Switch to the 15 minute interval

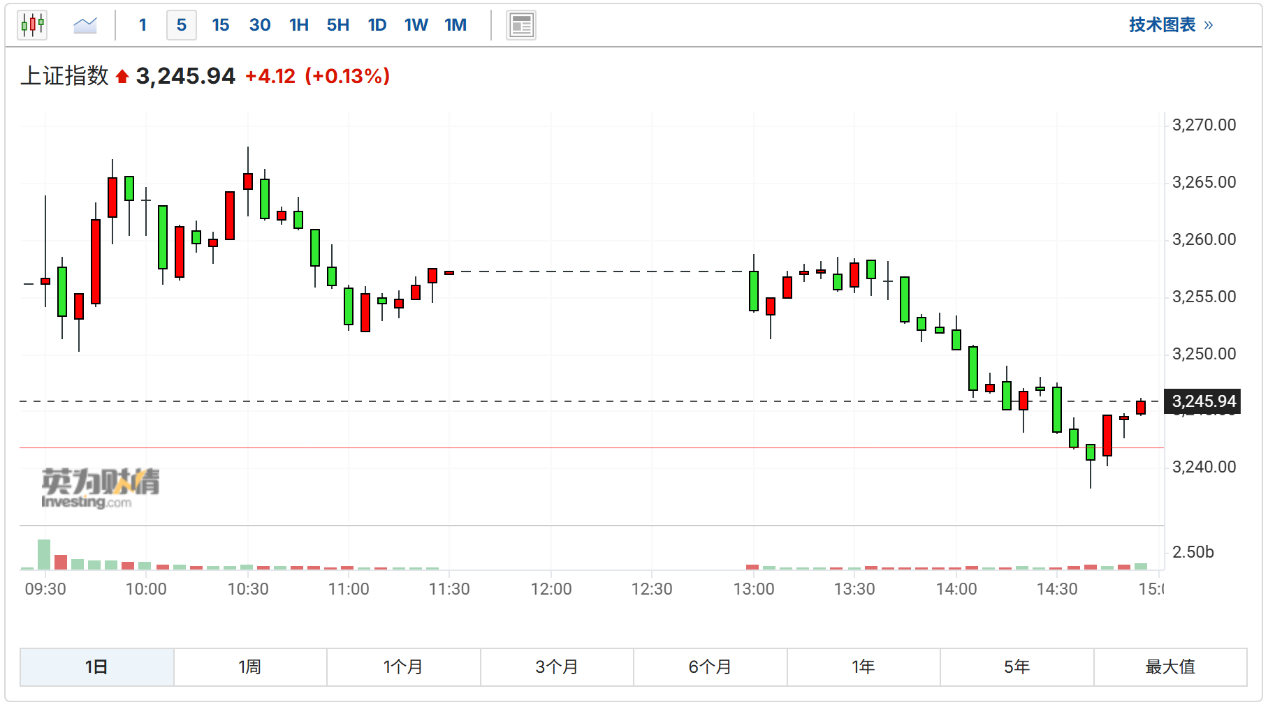point(220,25)
